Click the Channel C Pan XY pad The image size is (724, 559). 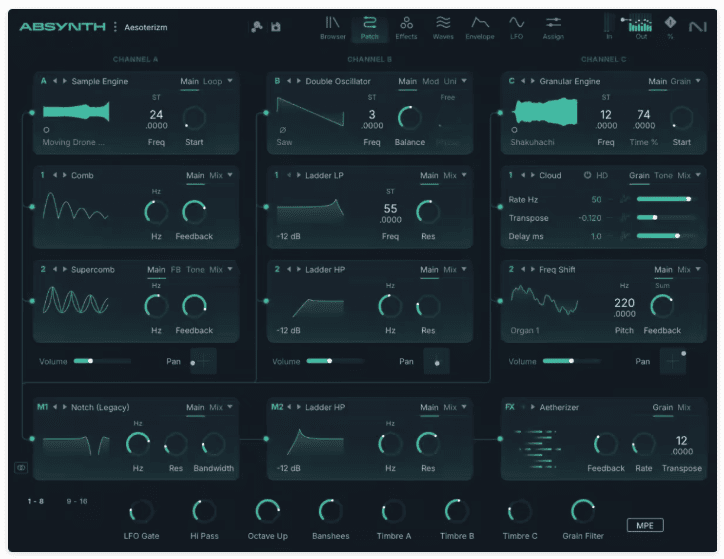(673, 361)
